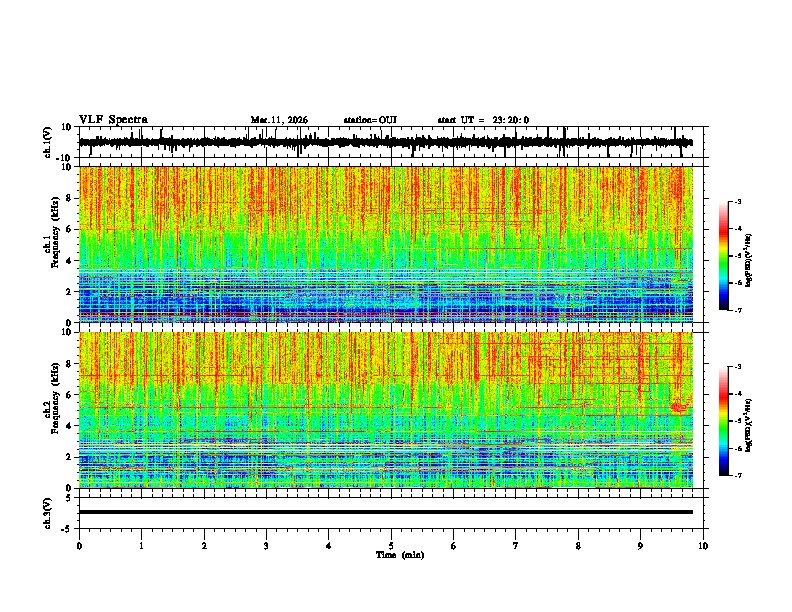
Task: Click the red circular blob in ch.2 spectrogram
Action: (x=680, y=406)
